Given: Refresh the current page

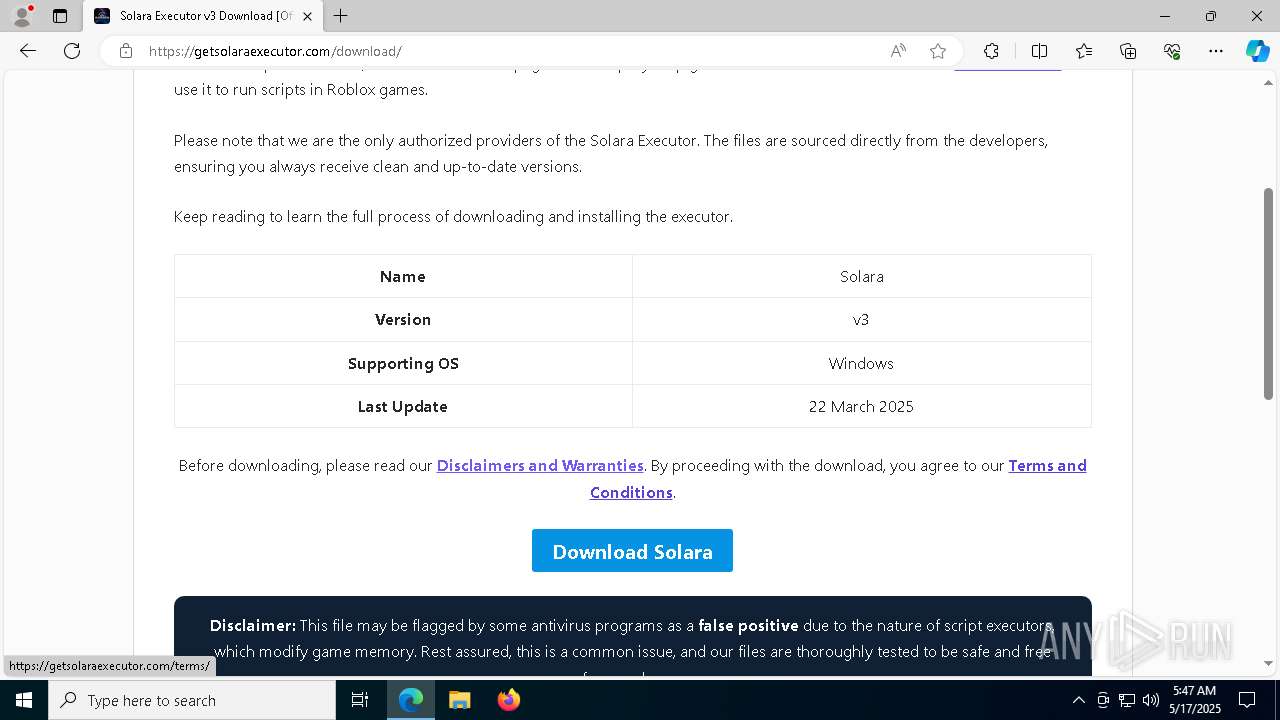Looking at the screenshot, I should coord(72,51).
